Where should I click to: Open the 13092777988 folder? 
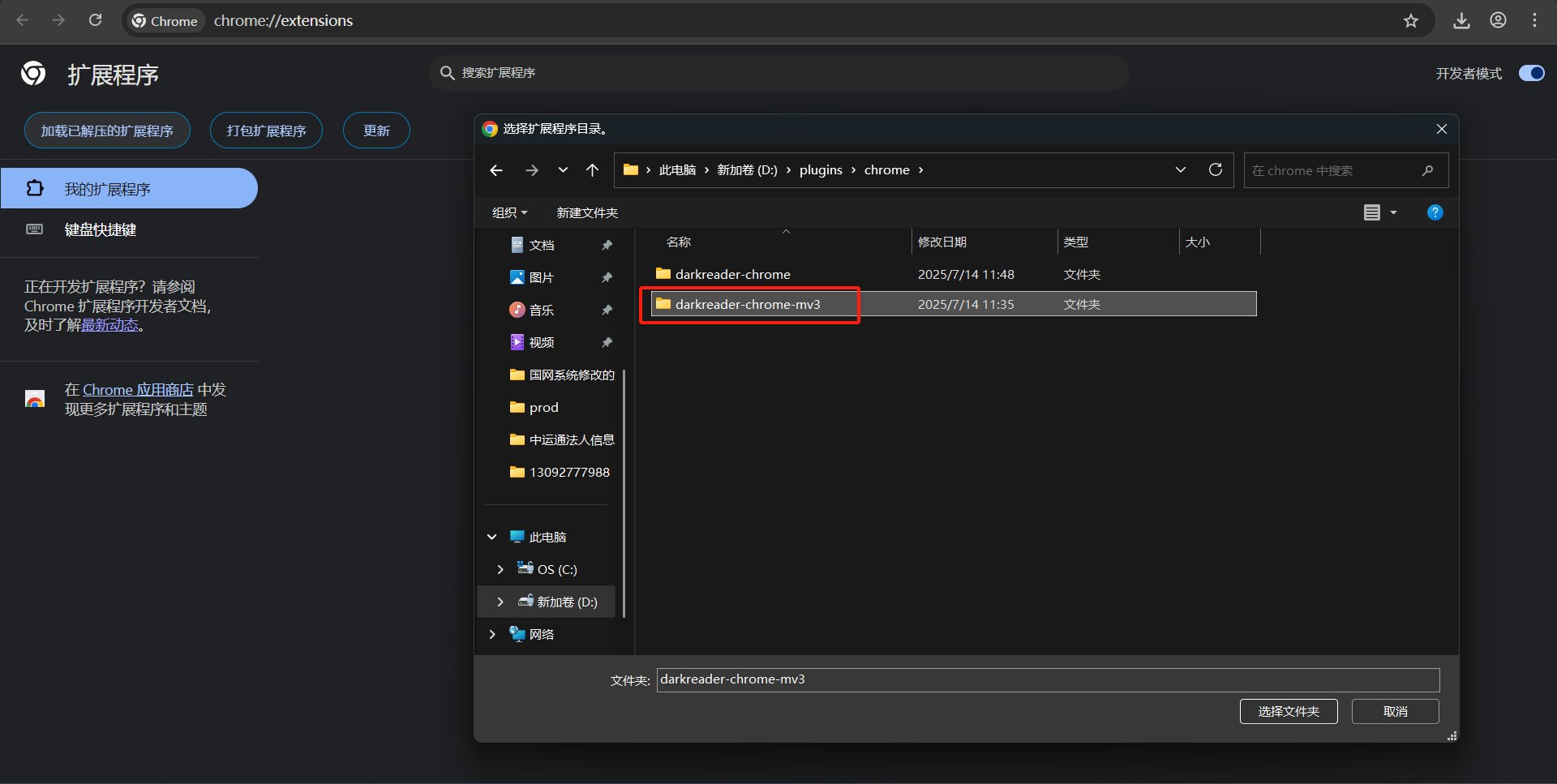(x=560, y=472)
